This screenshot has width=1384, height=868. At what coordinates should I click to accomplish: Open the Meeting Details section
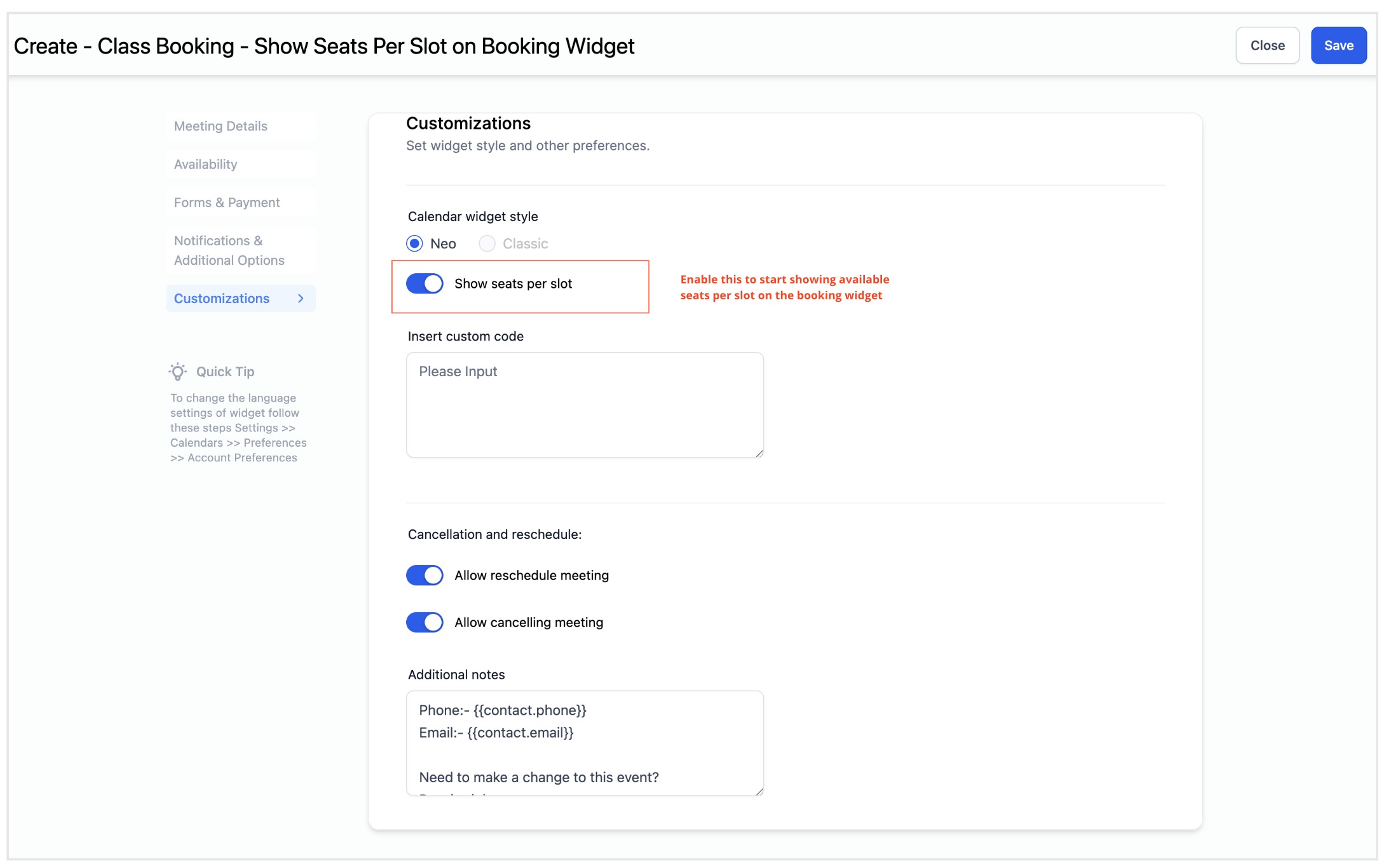tap(220, 126)
